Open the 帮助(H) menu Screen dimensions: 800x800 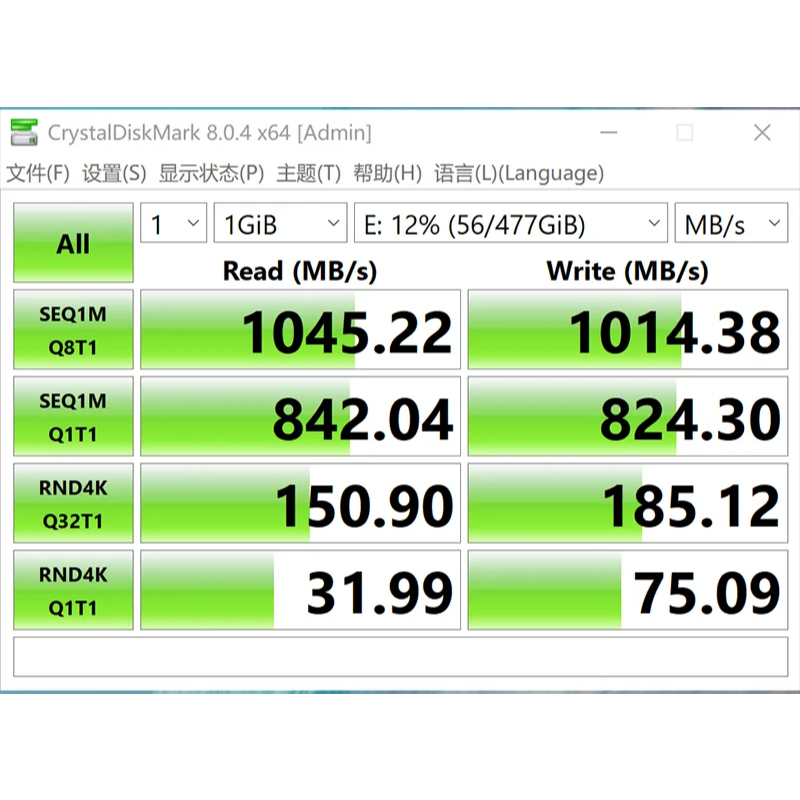point(387,173)
